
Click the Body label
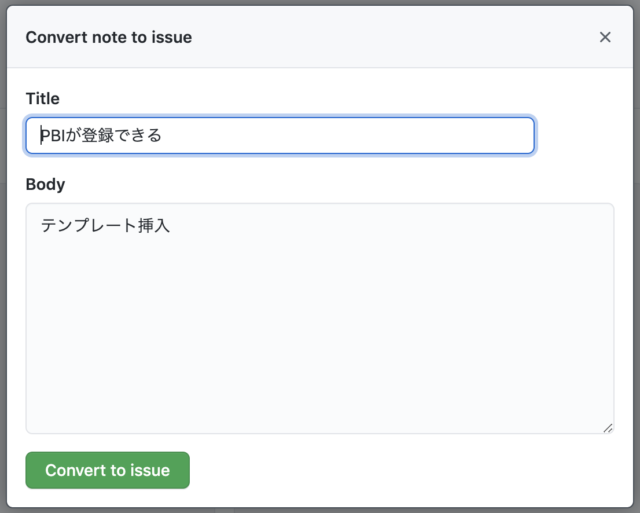tap(45, 184)
